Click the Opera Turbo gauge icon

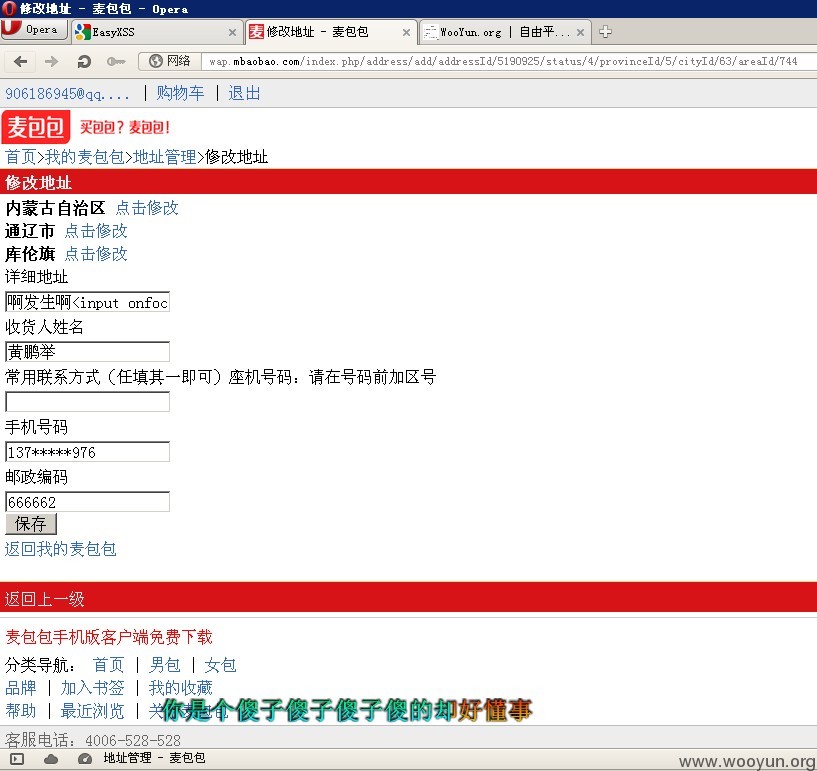[x=84, y=759]
